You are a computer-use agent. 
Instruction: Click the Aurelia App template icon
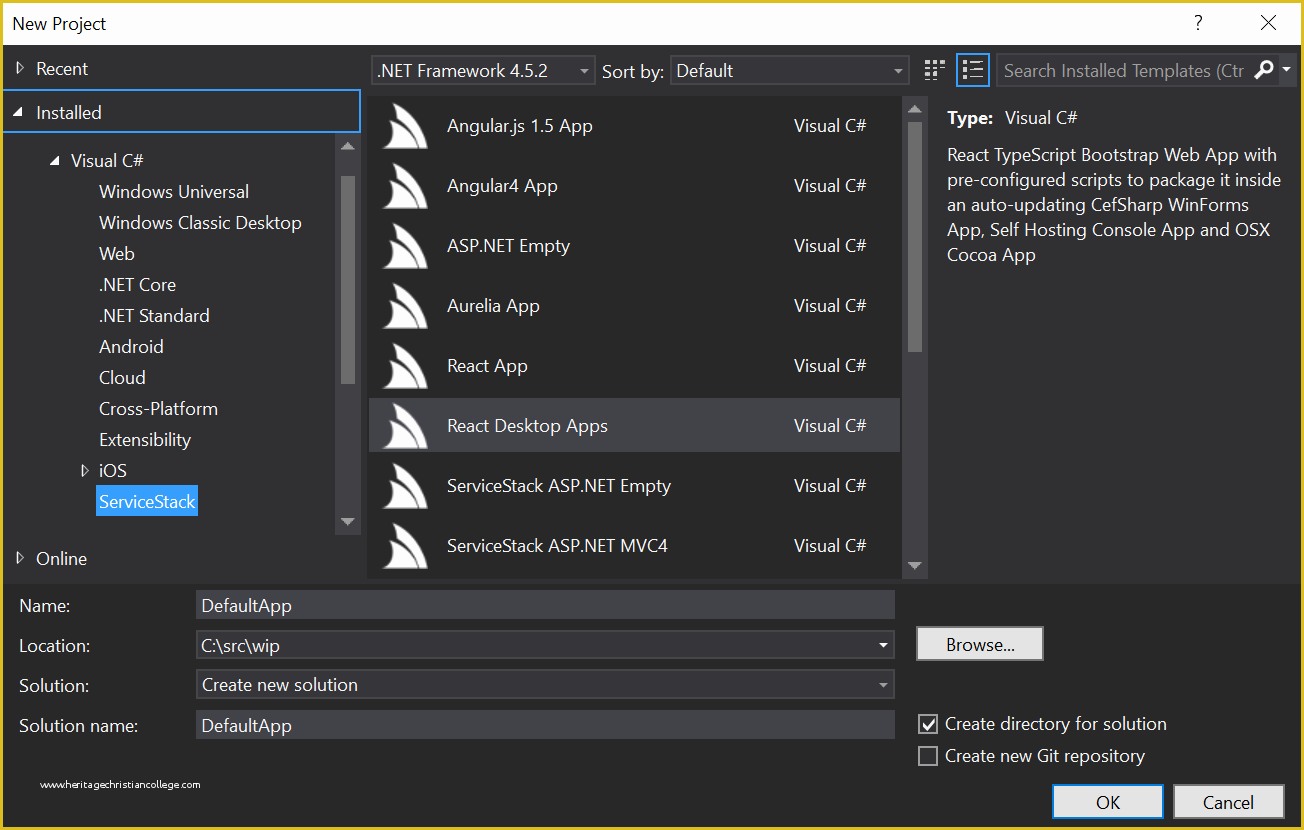pyautogui.click(x=406, y=306)
